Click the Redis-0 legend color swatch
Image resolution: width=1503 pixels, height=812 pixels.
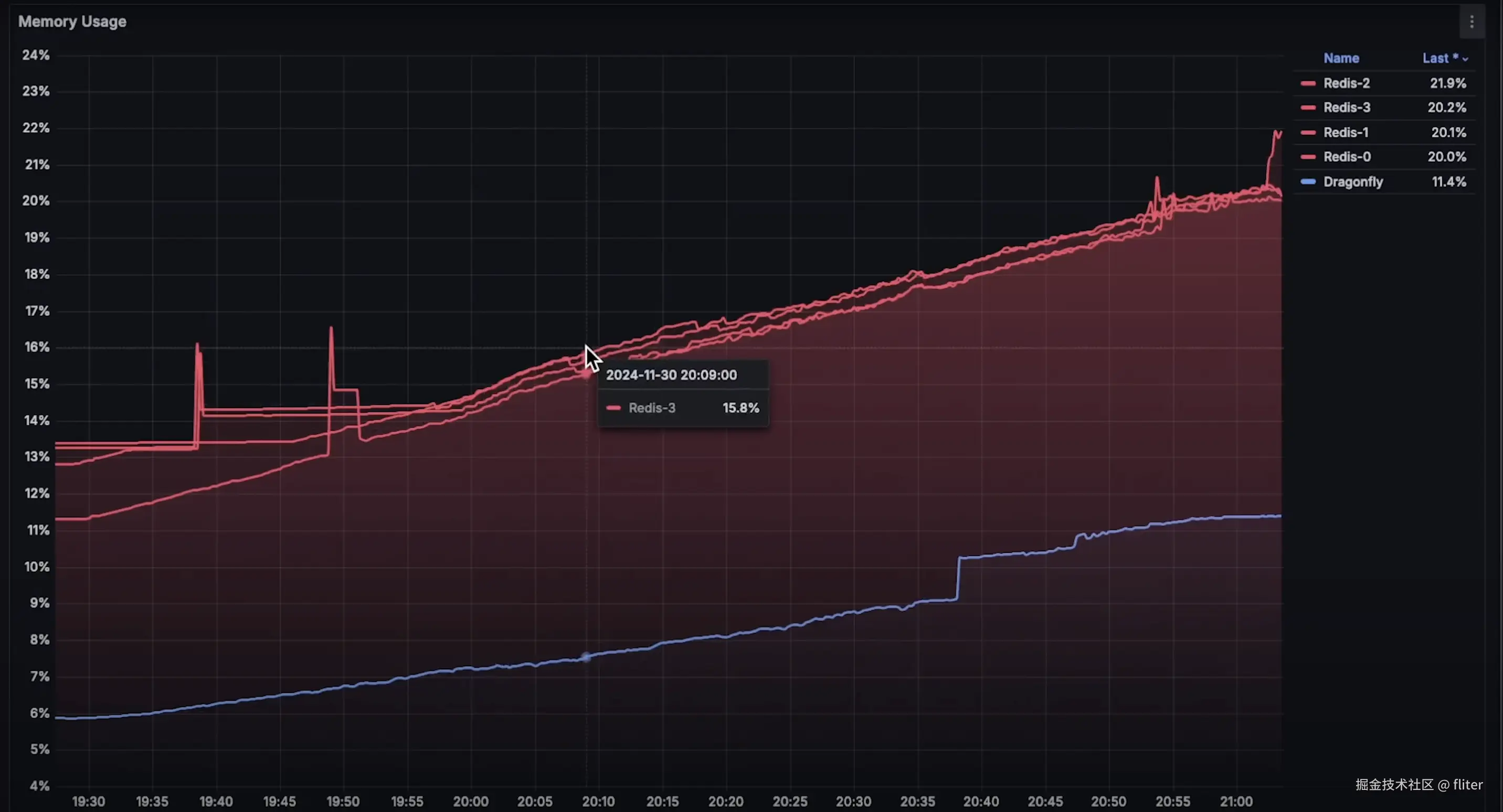point(1308,157)
